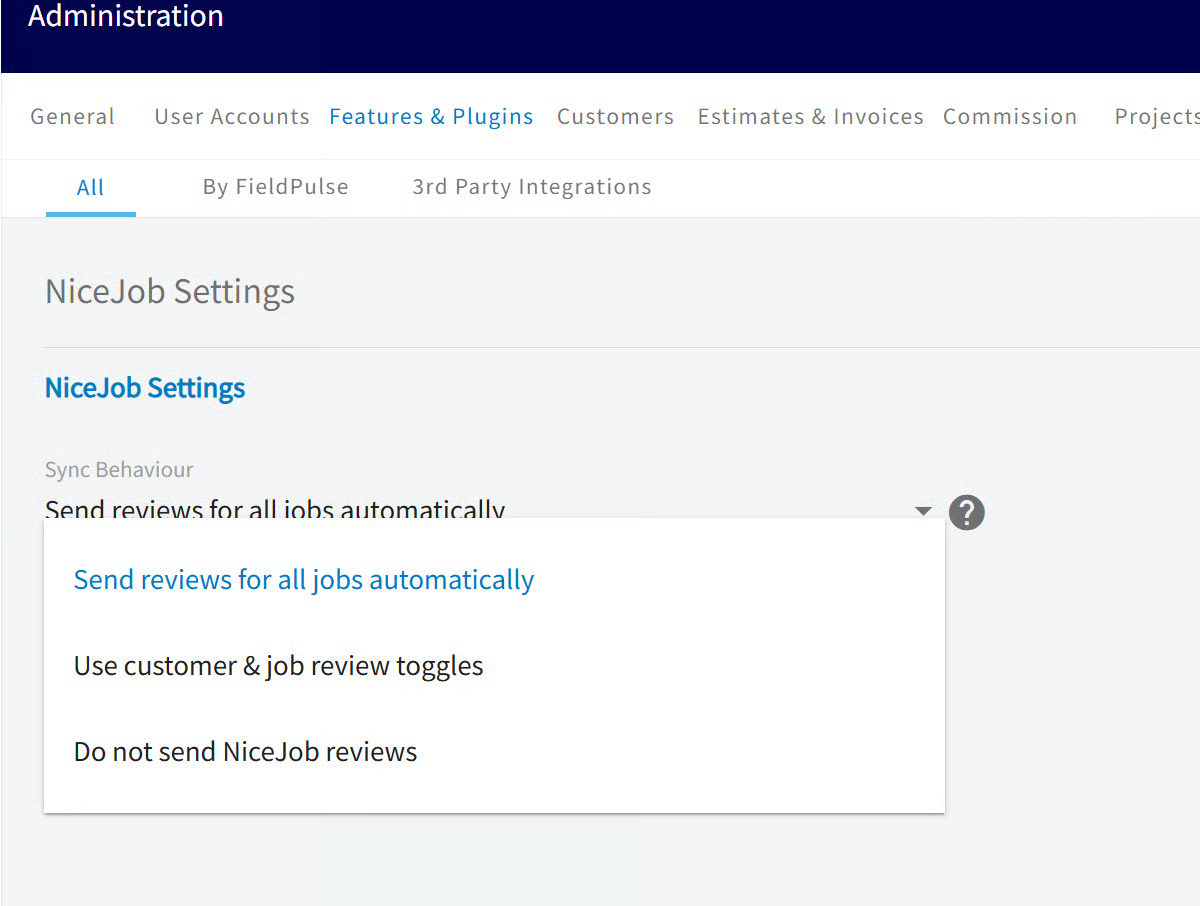View the 3rd Party Integrations sub-tab
This screenshot has width=1200, height=906.
point(532,187)
